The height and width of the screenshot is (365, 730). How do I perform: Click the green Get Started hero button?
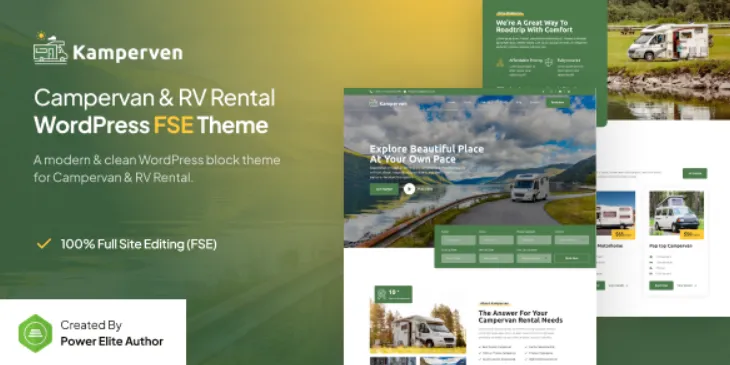coord(384,189)
